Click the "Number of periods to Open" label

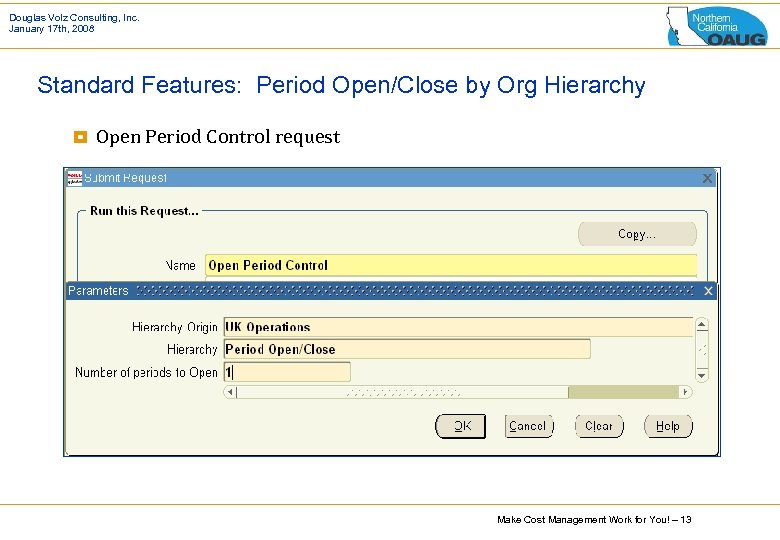pyautogui.click(x=146, y=372)
